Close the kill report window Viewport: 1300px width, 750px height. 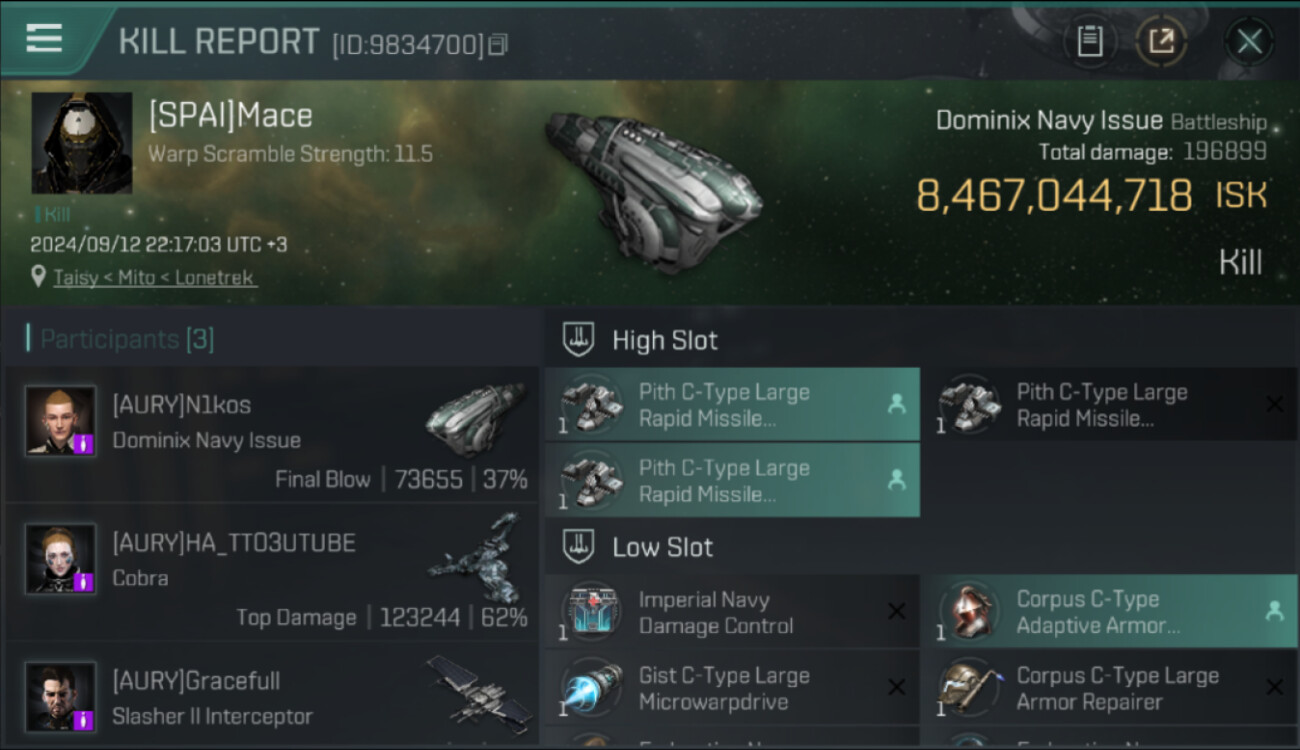(1249, 41)
